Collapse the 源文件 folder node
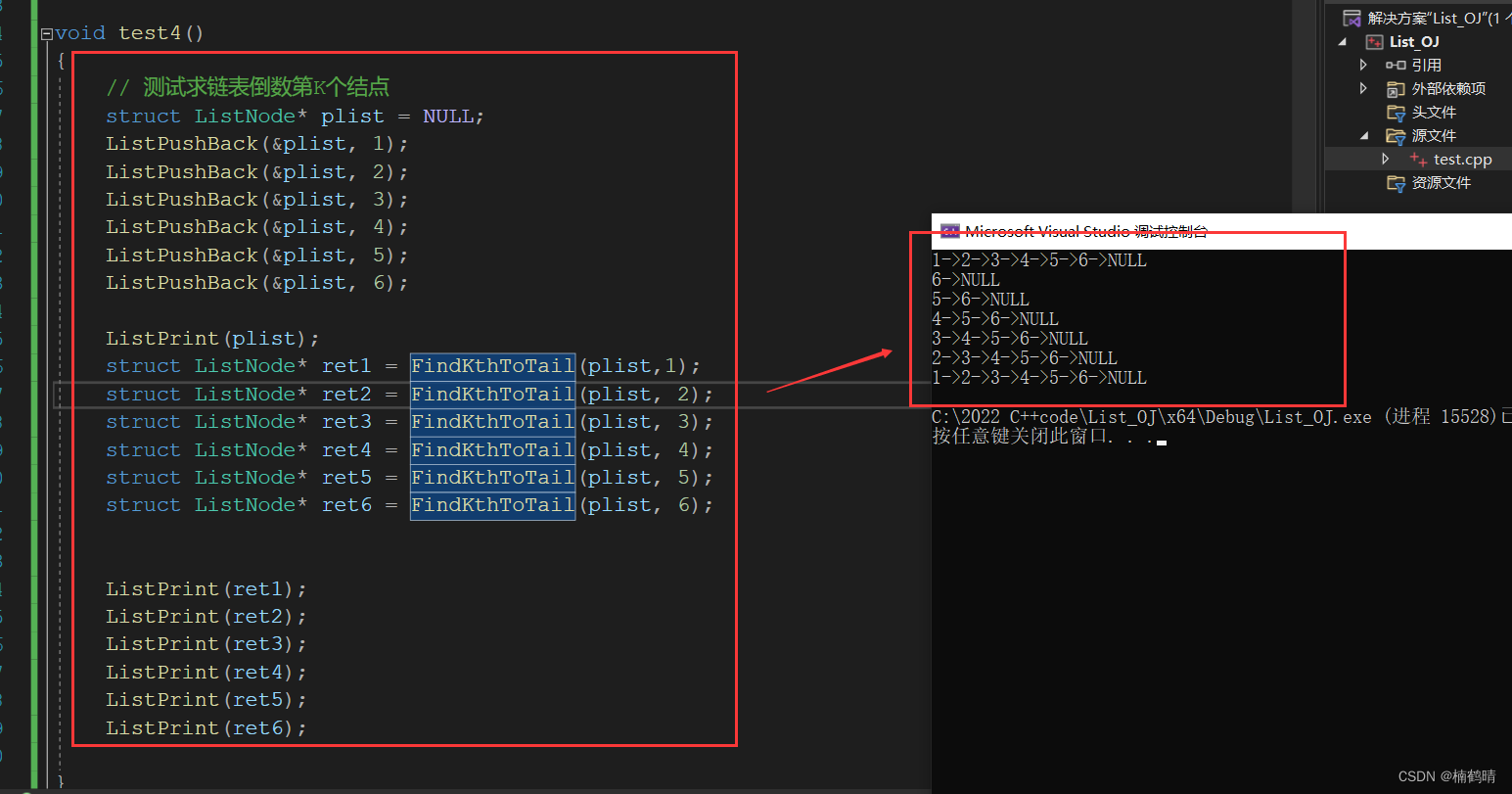This screenshot has width=1512, height=794. point(1365,136)
